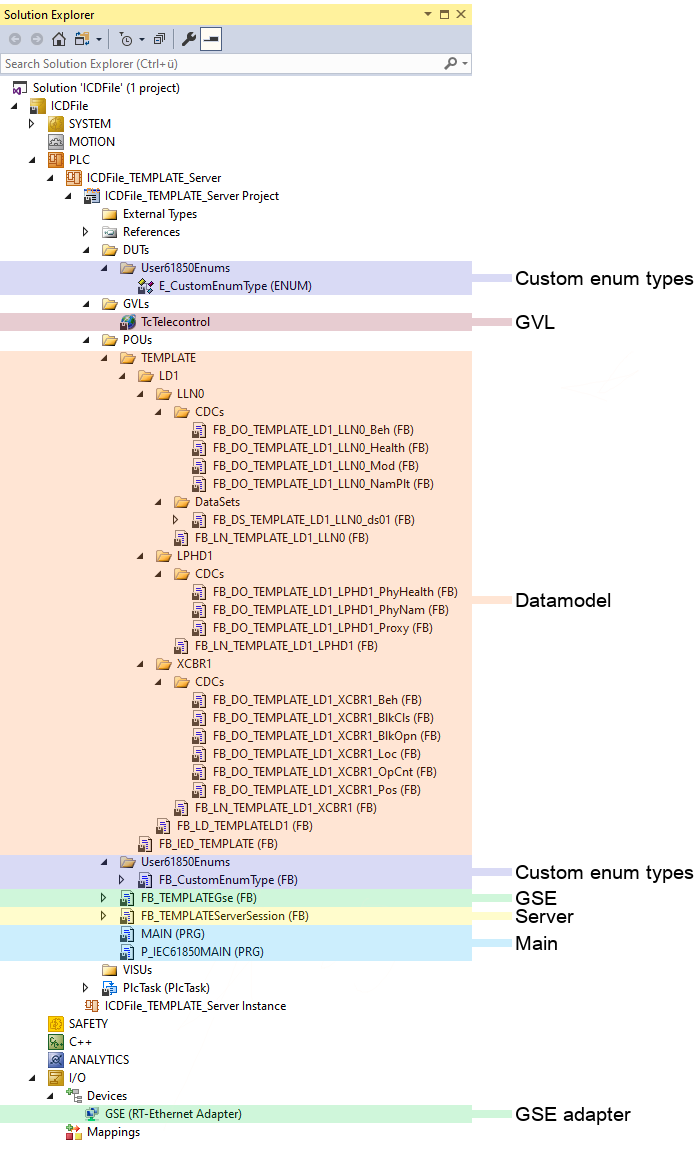This screenshot has height=1151, width=697.
Task: Expand the References node
Action: pos(85,232)
